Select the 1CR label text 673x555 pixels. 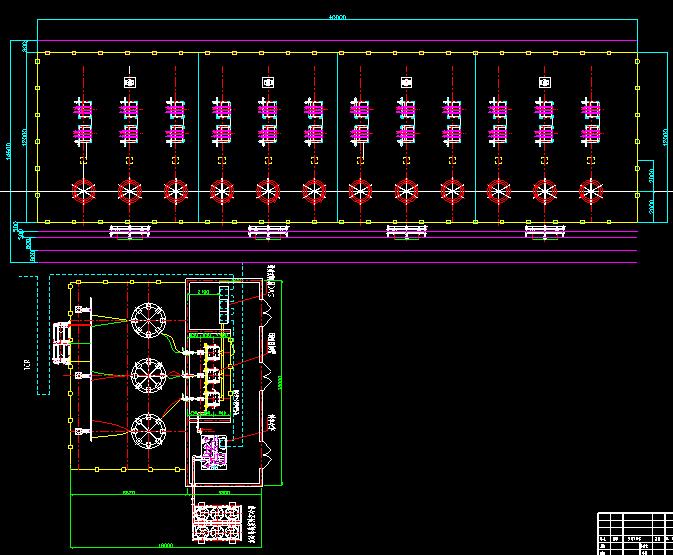tap(27, 367)
